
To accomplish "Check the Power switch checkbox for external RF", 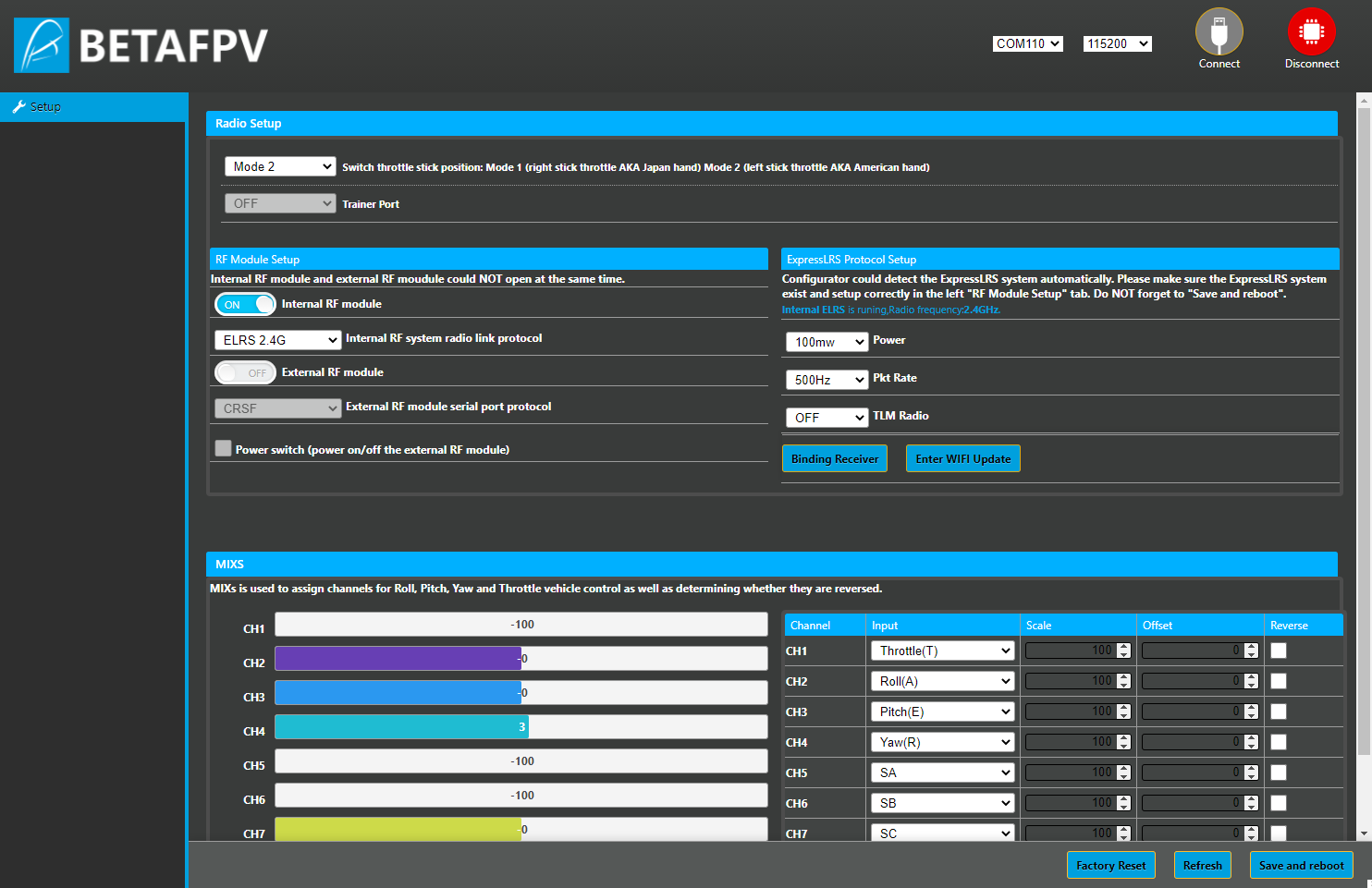I will [x=223, y=448].
